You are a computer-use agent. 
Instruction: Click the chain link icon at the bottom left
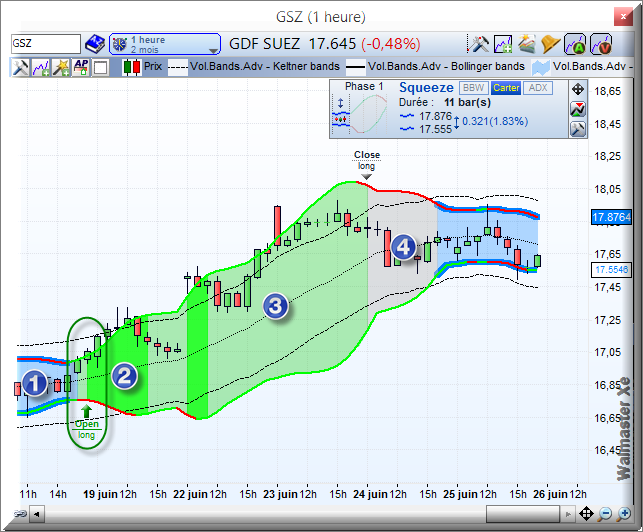(x=19, y=513)
